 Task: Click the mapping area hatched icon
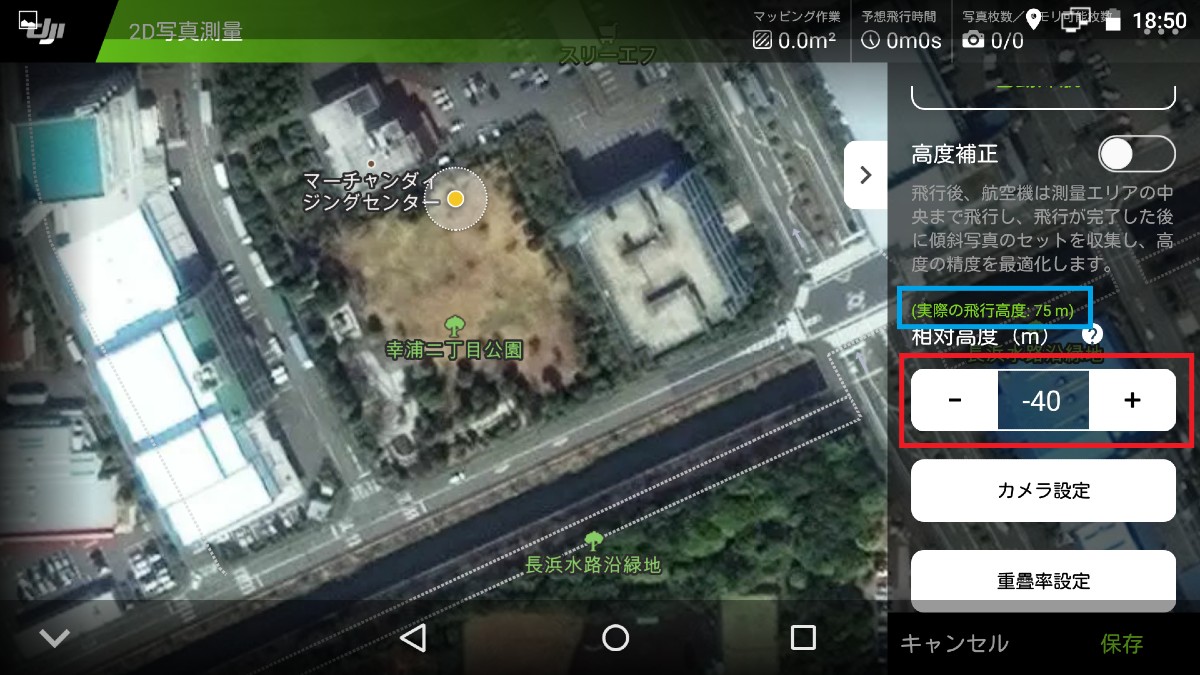(x=763, y=41)
